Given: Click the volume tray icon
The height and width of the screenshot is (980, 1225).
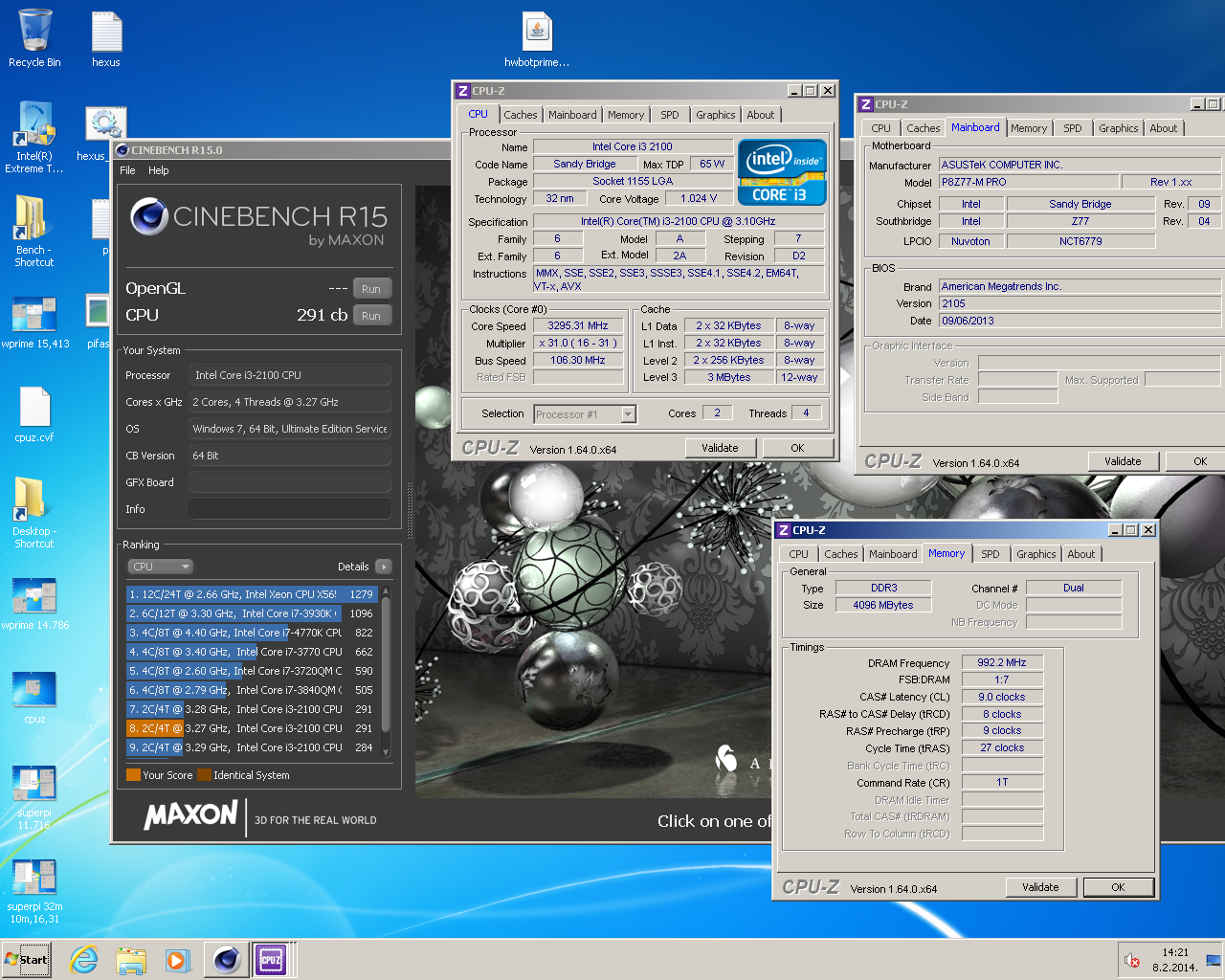Looking at the screenshot, I should pyautogui.click(x=1131, y=961).
